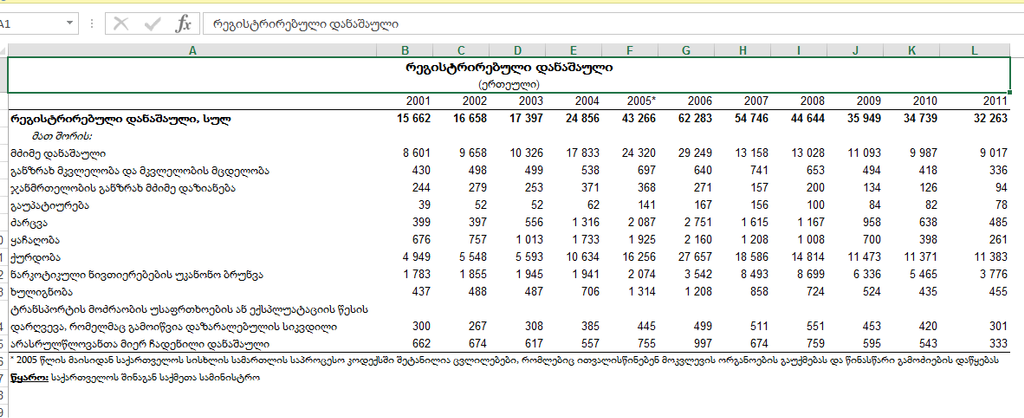Select column E header

click(574, 50)
